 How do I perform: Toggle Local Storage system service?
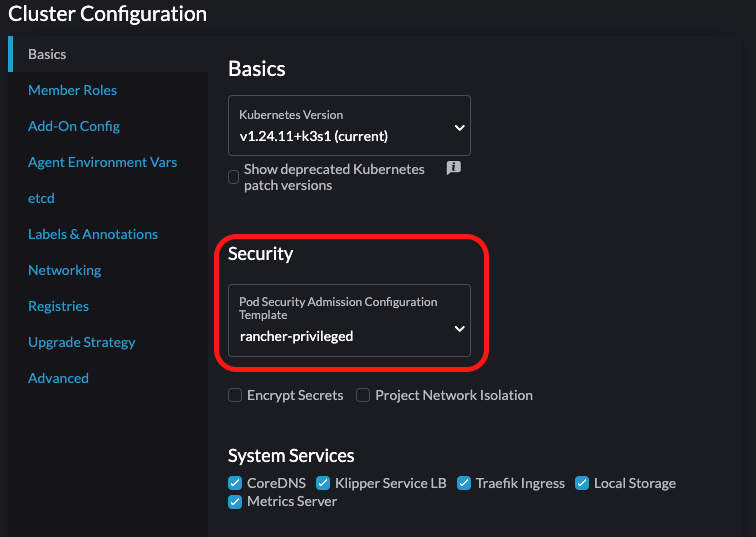coord(582,483)
